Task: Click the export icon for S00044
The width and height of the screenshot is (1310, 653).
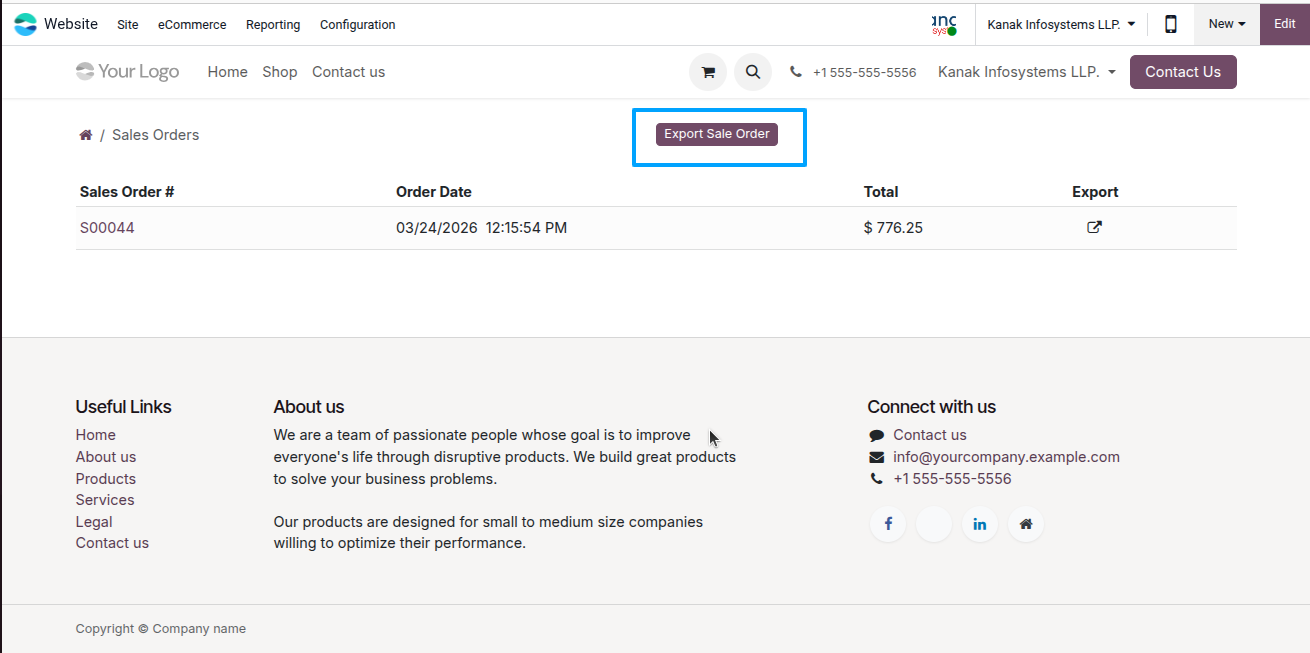Action: 1094,227
